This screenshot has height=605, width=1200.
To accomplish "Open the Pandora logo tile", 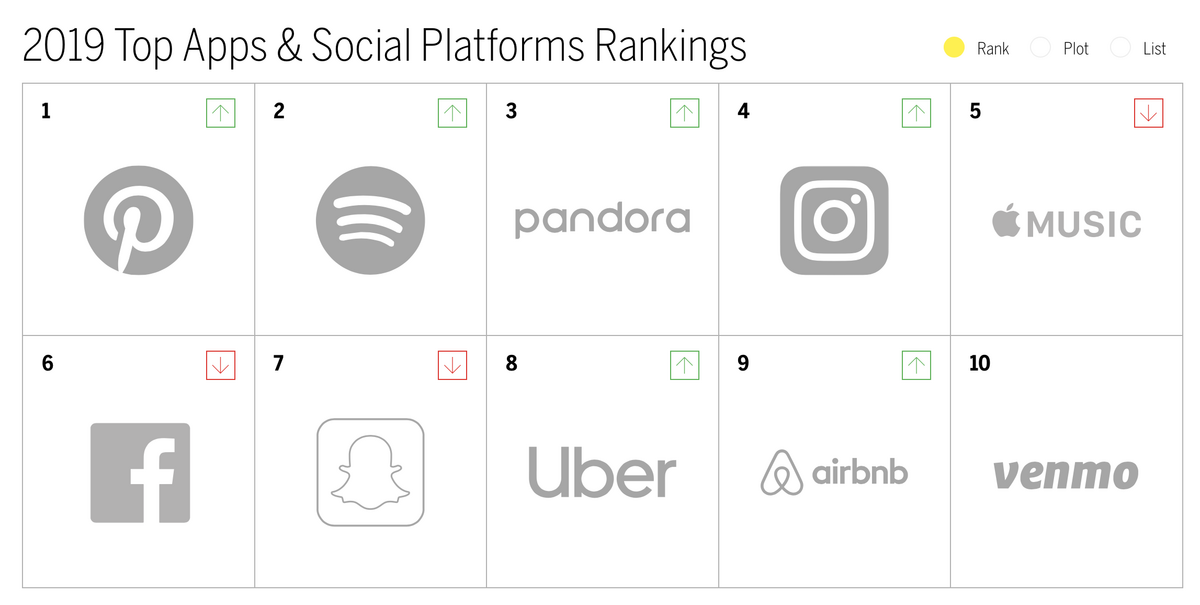I will click(602, 220).
